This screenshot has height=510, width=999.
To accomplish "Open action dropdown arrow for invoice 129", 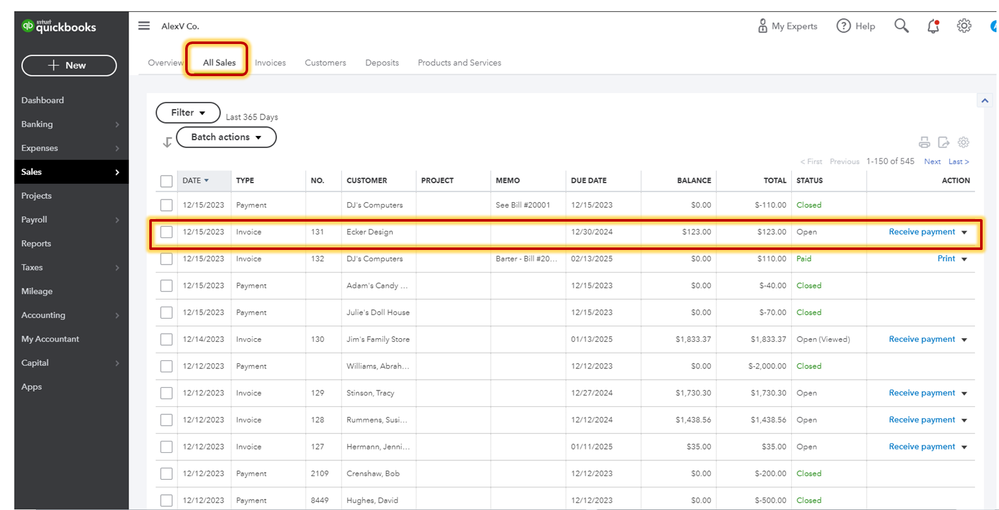I will (x=964, y=393).
